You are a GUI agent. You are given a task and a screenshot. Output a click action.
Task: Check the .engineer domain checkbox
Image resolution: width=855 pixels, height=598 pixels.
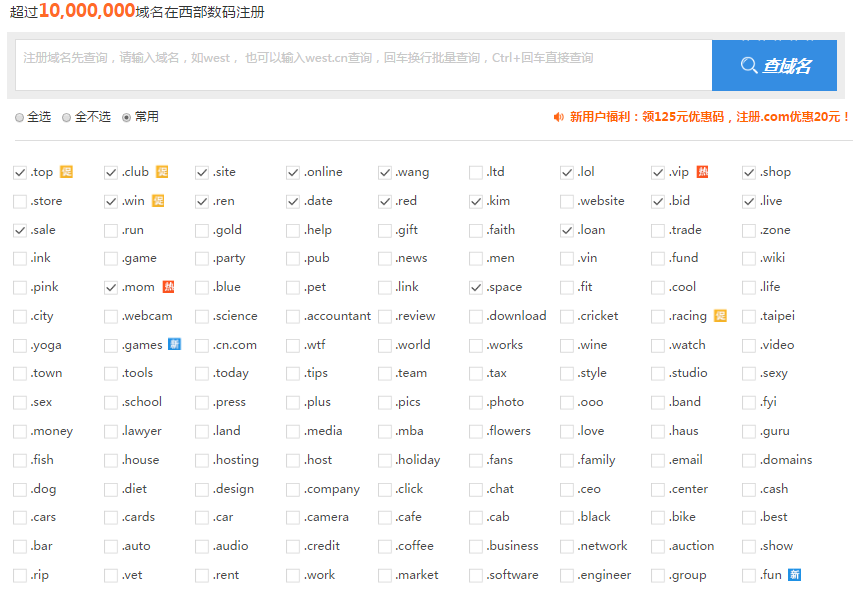(567, 575)
